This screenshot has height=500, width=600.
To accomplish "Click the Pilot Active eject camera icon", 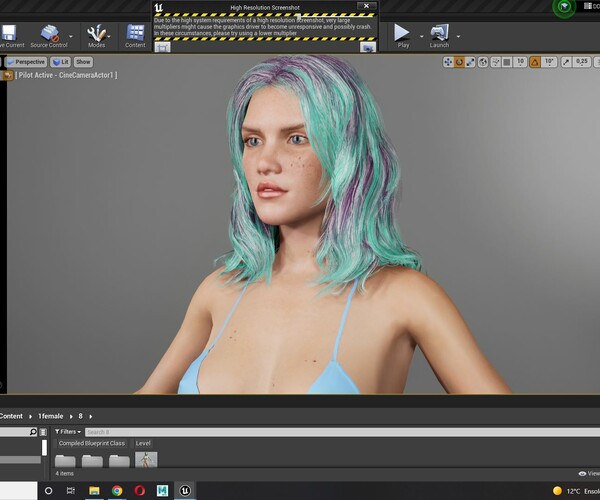I will pyautogui.click(x=8, y=75).
